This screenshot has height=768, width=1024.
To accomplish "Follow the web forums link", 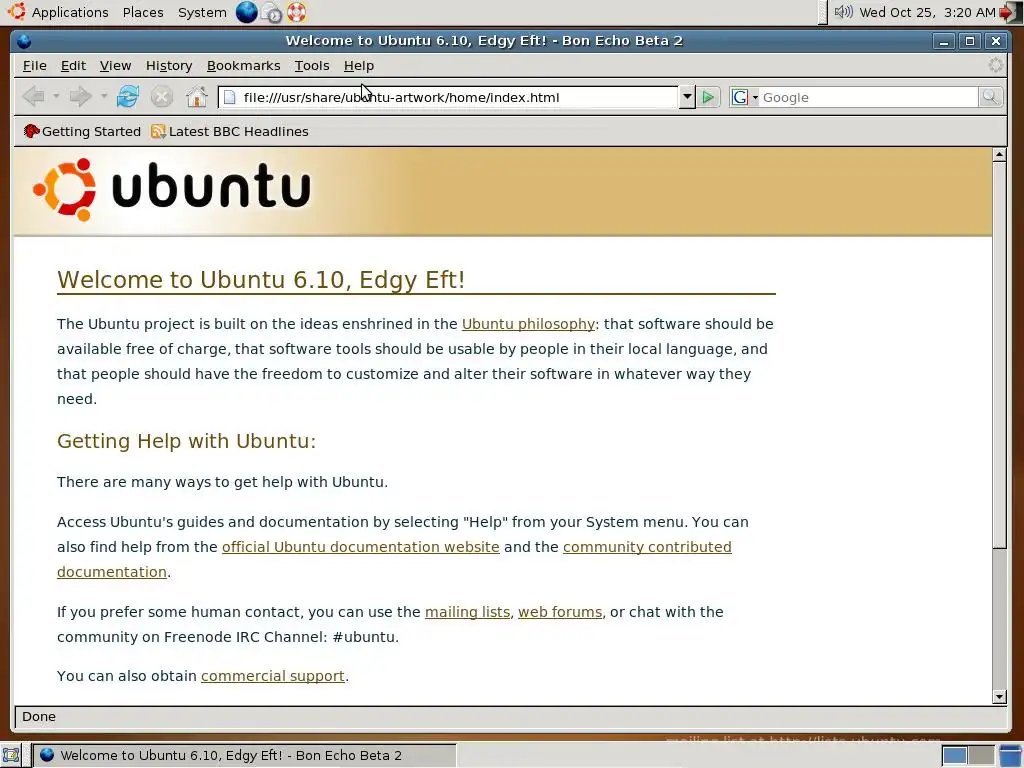I will pyautogui.click(x=560, y=612).
